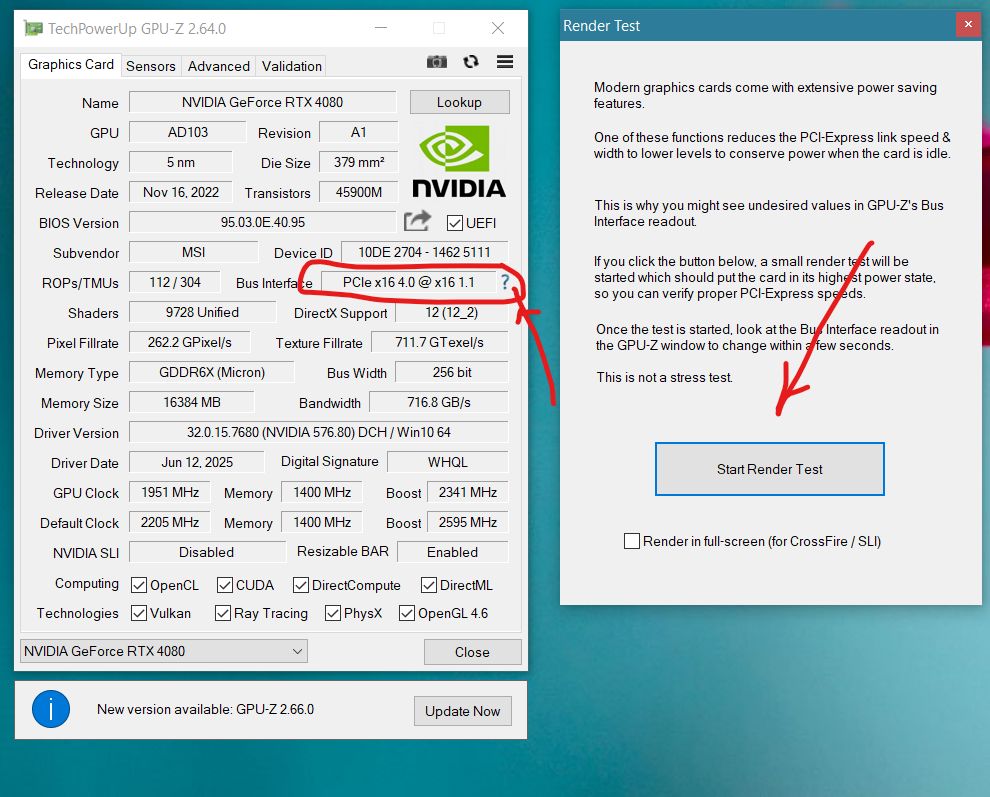This screenshot has height=797, width=990.
Task: Close the GPU-Z window with X
Action: pos(498,28)
